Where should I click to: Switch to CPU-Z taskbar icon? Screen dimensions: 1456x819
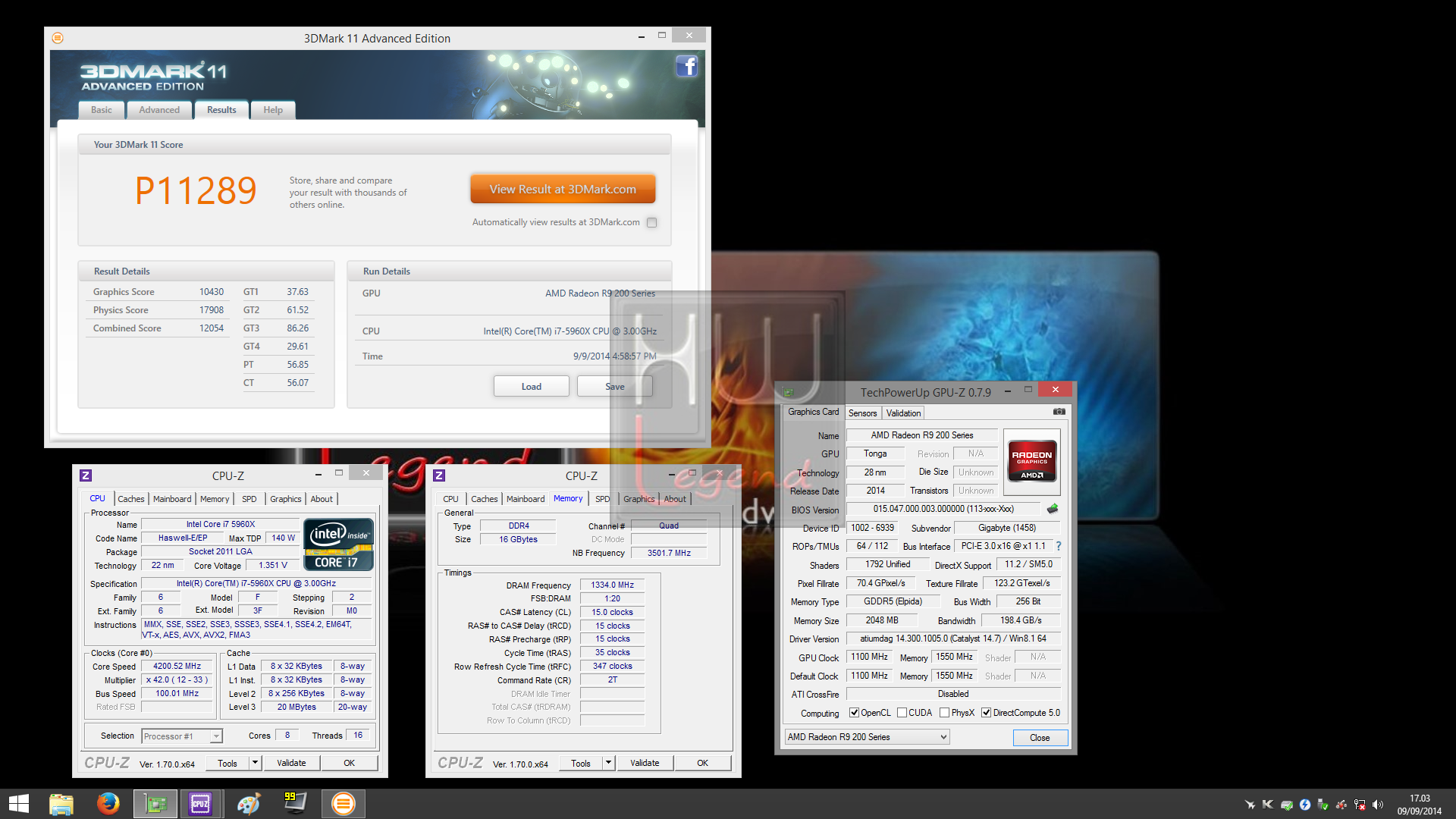coord(201,804)
